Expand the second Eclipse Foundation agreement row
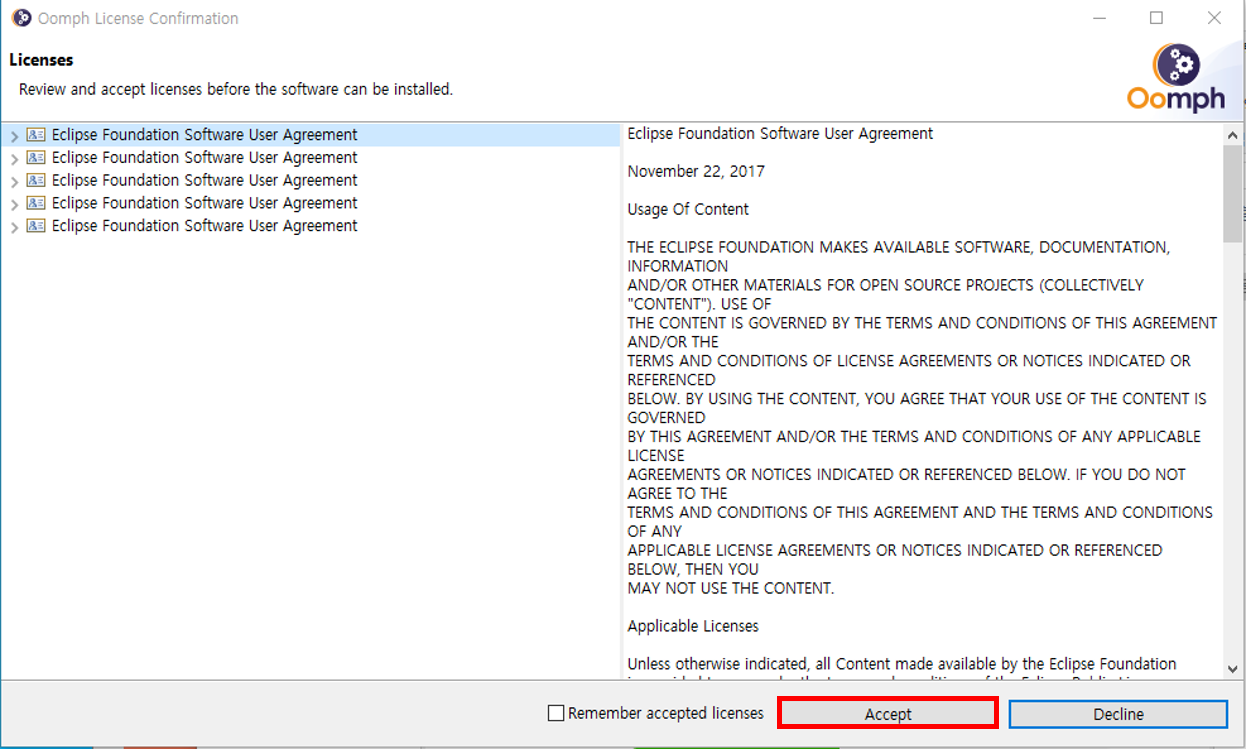The width and height of the screenshot is (1246, 749). coord(14,158)
